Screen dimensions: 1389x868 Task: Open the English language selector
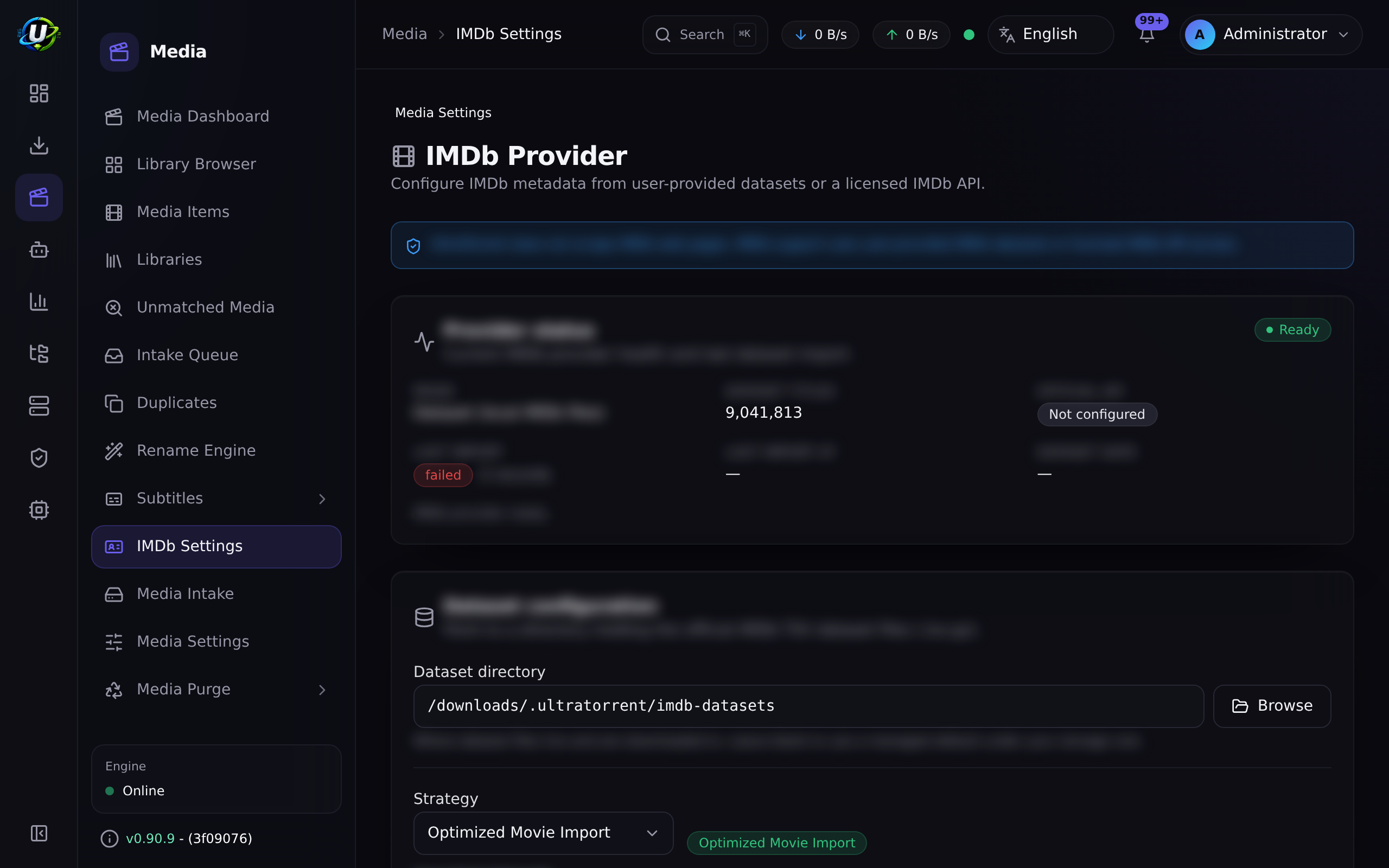[1050, 34]
